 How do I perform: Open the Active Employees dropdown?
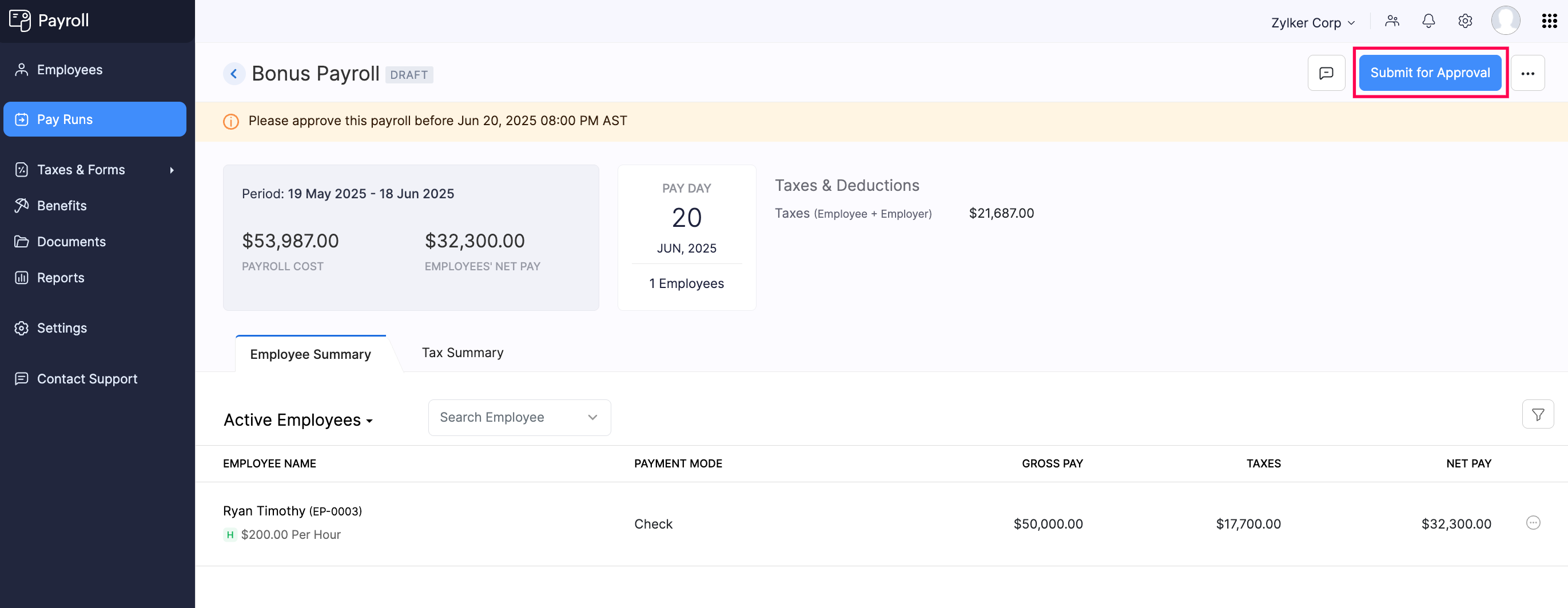pyautogui.click(x=298, y=419)
